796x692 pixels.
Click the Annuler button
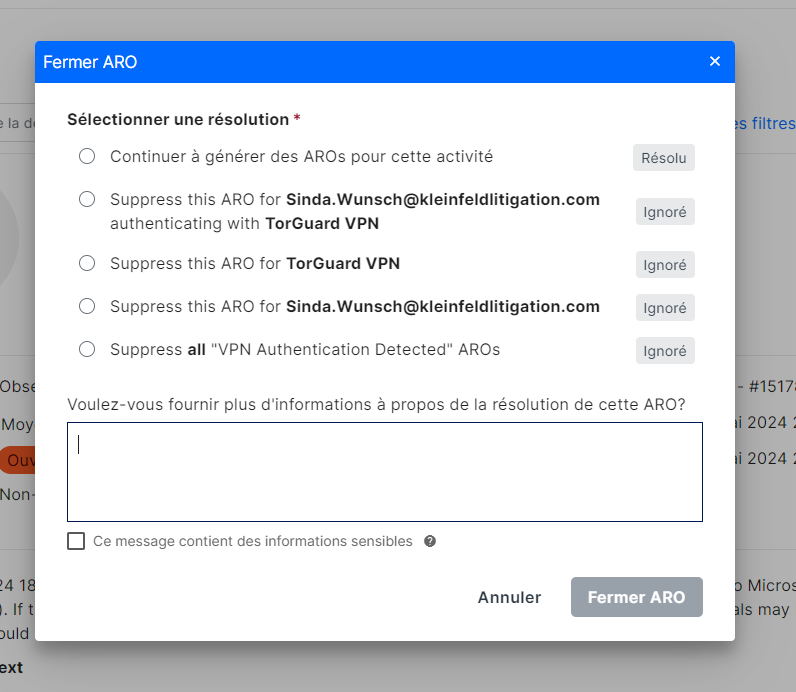click(x=509, y=597)
